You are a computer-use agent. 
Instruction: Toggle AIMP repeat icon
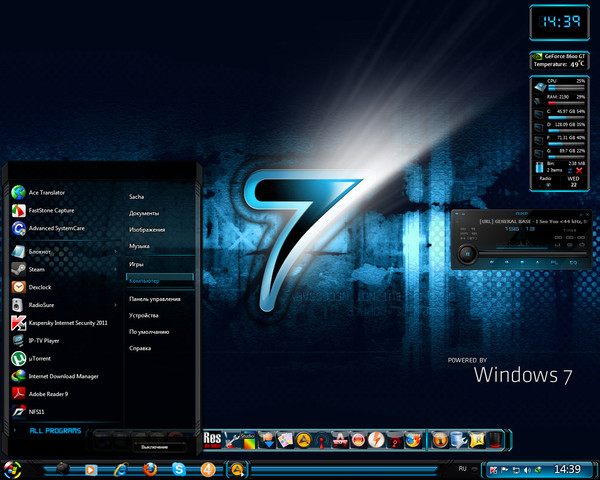click(582, 244)
